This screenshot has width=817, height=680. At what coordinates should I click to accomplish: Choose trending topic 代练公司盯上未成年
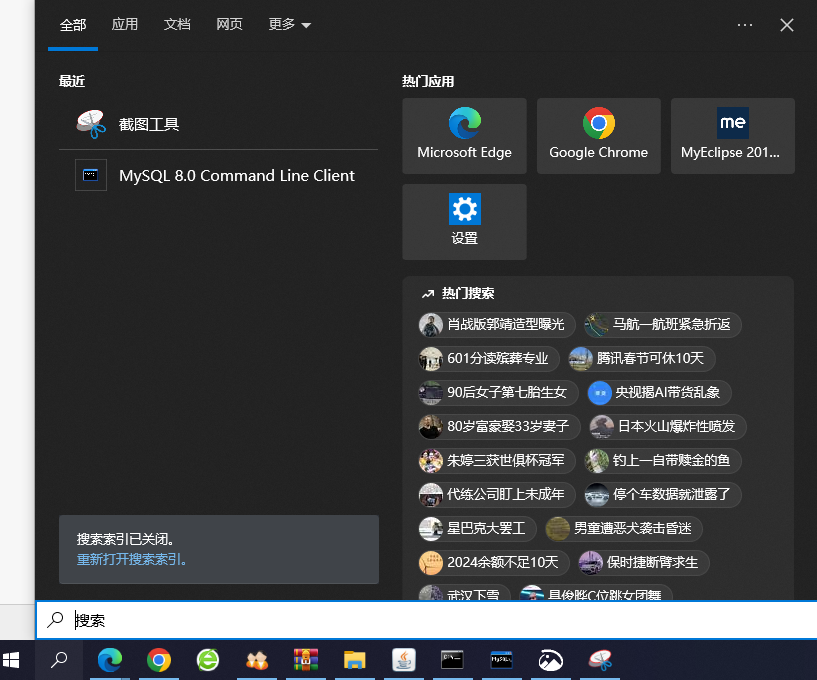click(497, 494)
